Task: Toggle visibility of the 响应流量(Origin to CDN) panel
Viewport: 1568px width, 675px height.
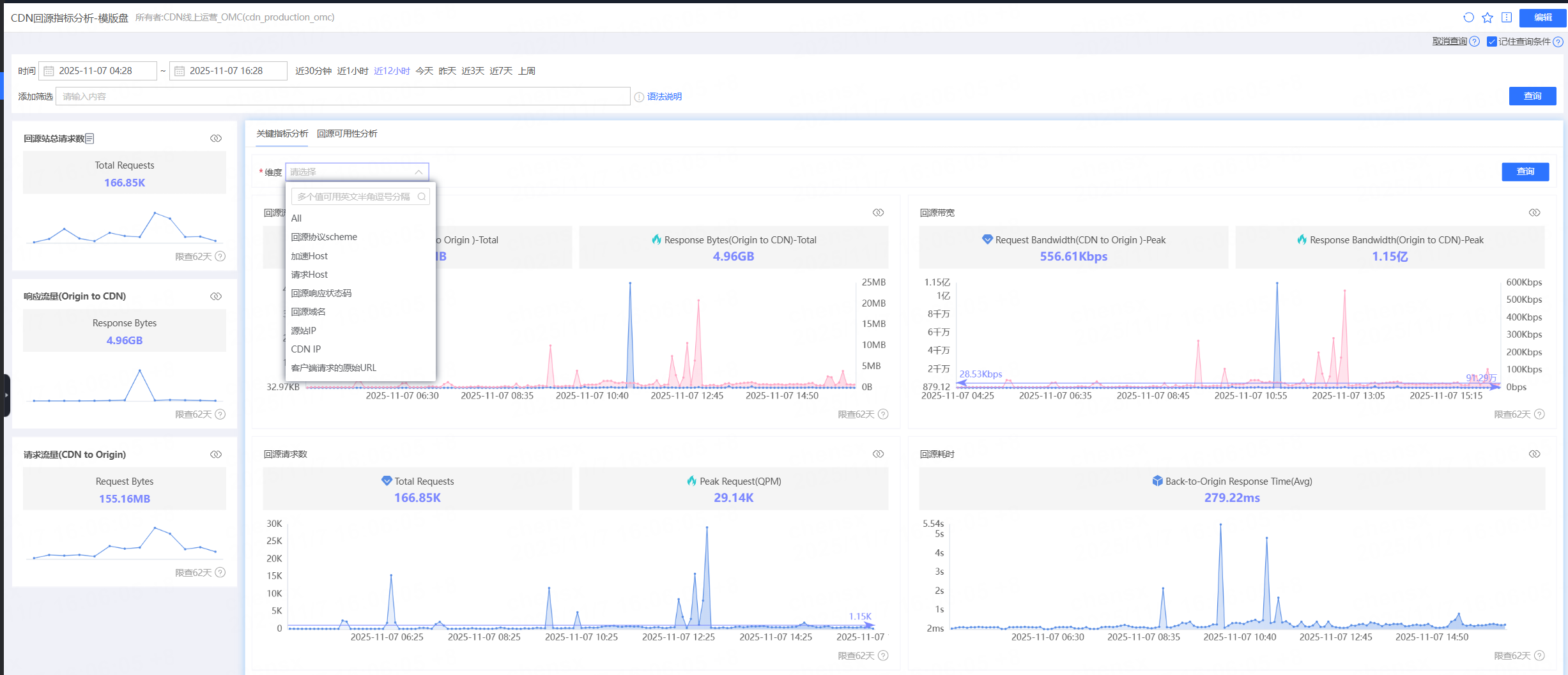Action: coord(215,296)
